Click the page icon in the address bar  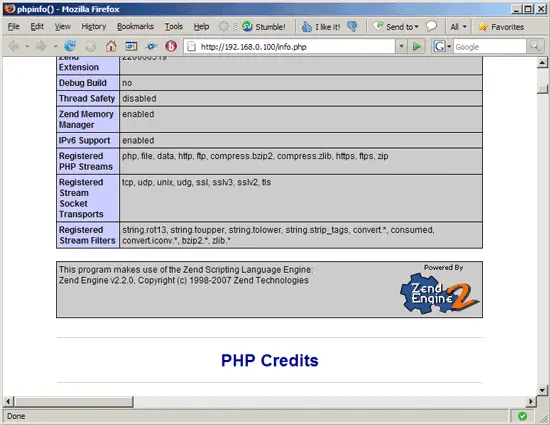pyautogui.click(x=191, y=47)
